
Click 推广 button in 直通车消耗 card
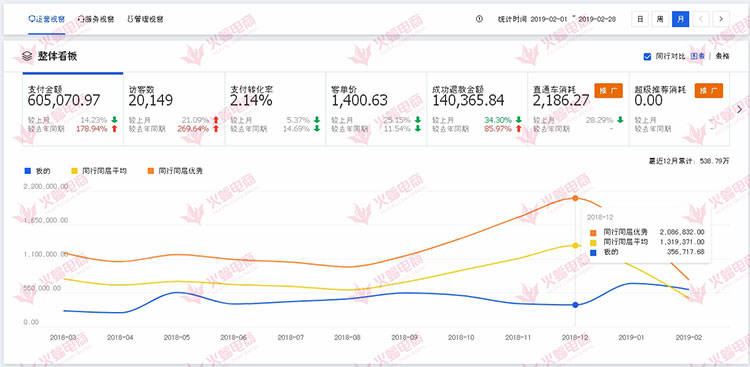tap(608, 90)
